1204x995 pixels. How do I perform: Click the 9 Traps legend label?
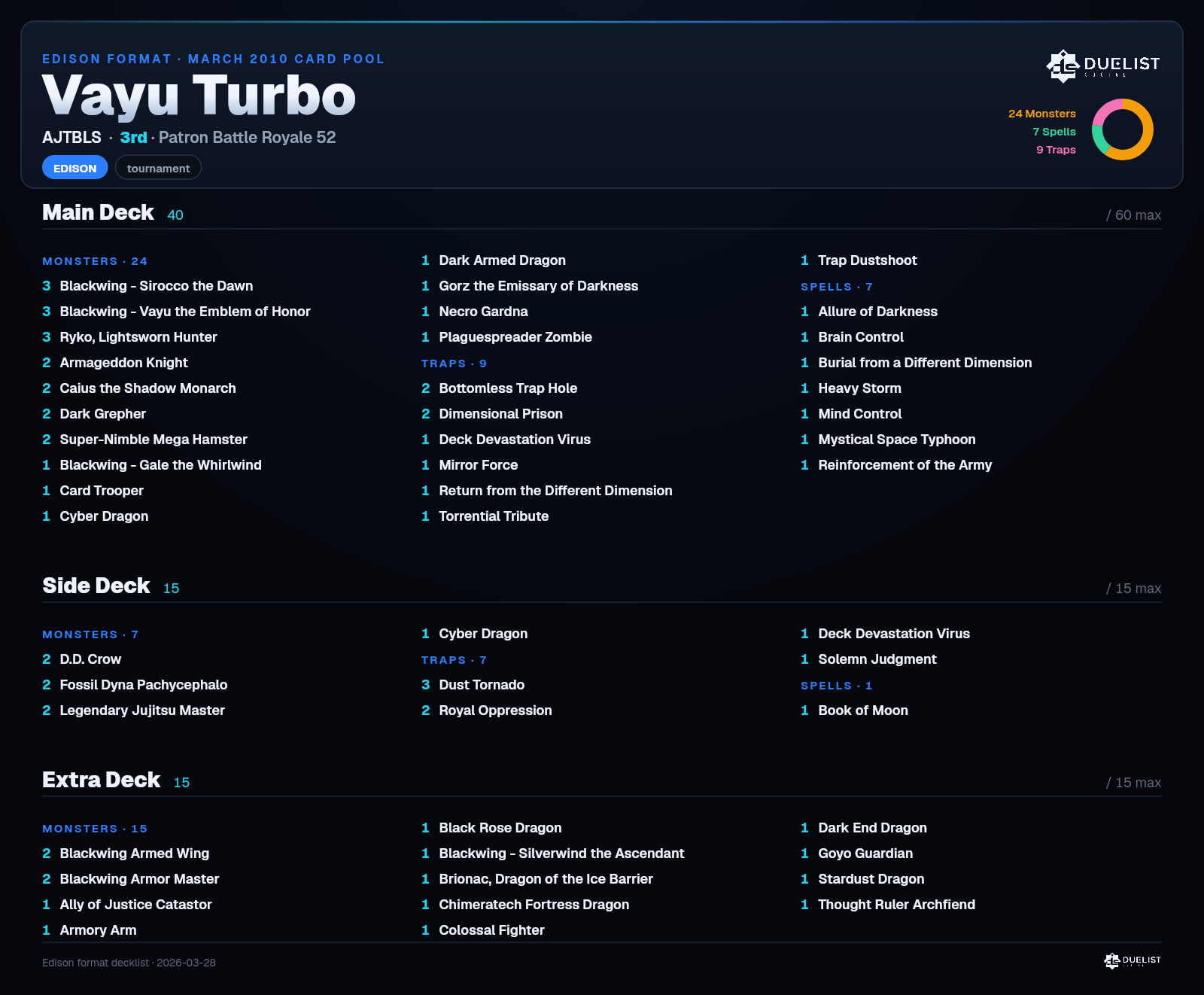pos(1056,150)
